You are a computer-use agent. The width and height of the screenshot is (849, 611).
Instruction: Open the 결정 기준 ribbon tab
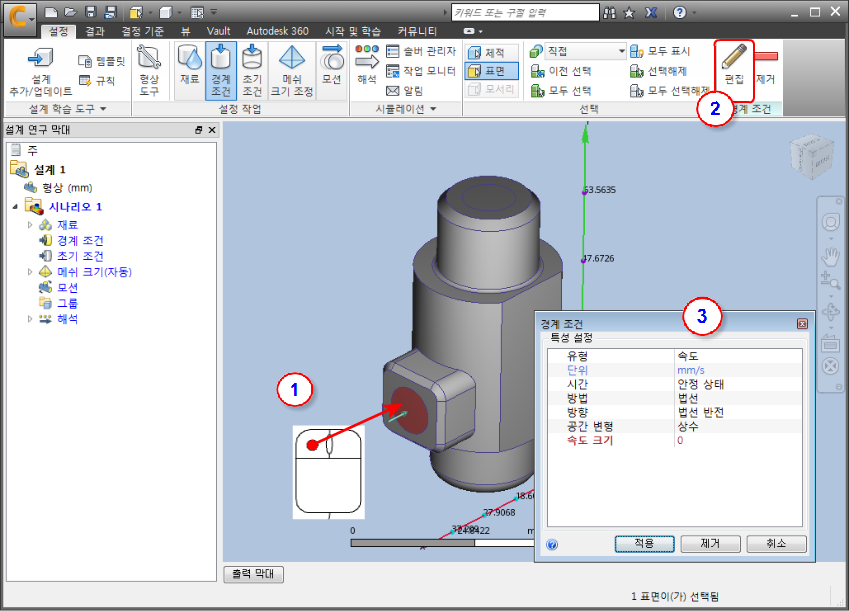142,31
